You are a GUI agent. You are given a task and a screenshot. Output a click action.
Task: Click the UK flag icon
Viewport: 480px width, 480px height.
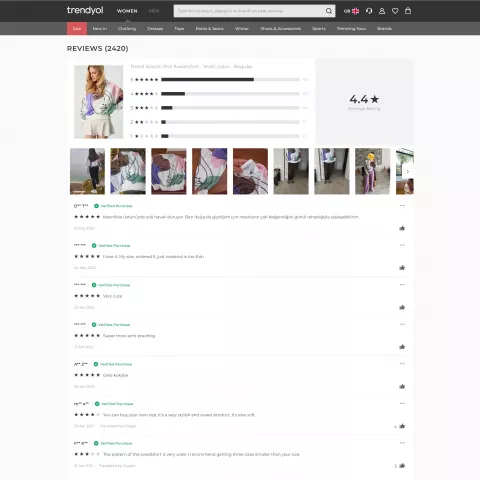[x=356, y=11]
